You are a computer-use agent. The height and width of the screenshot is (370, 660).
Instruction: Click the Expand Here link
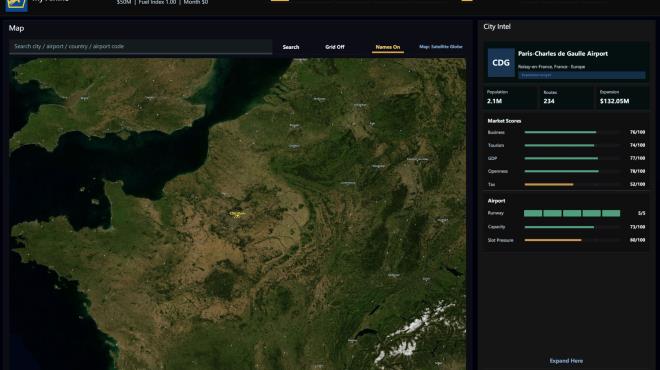[566, 361]
